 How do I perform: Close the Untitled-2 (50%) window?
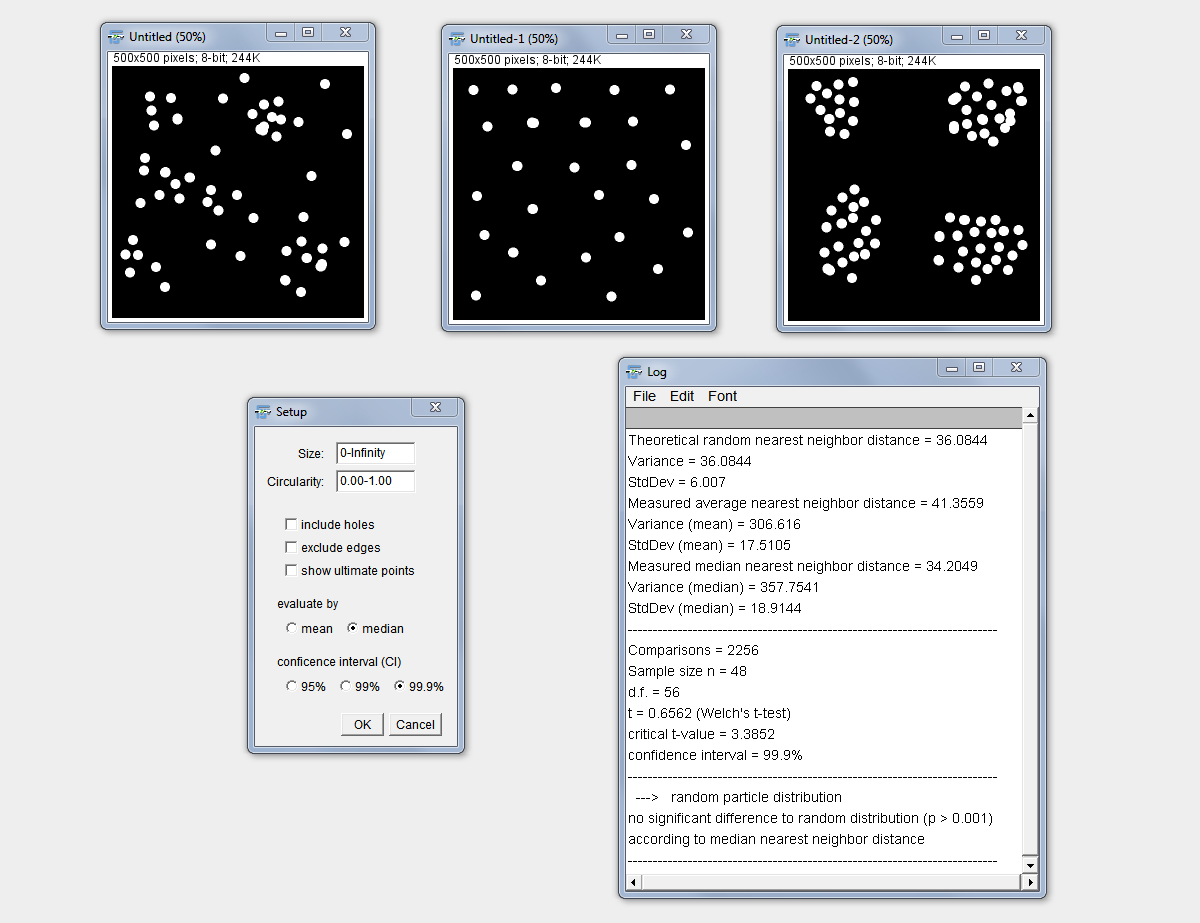tap(1021, 36)
